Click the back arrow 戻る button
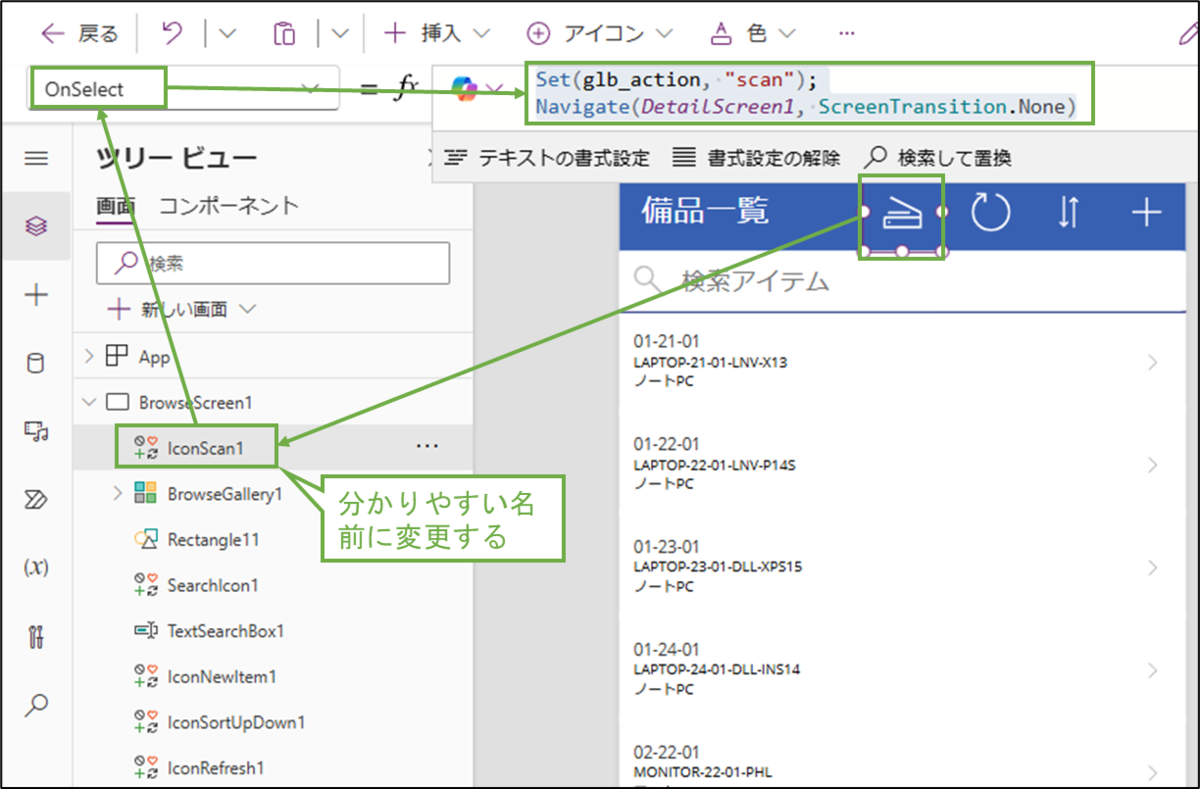Viewport: 1200px width, 789px height. point(79,34)
